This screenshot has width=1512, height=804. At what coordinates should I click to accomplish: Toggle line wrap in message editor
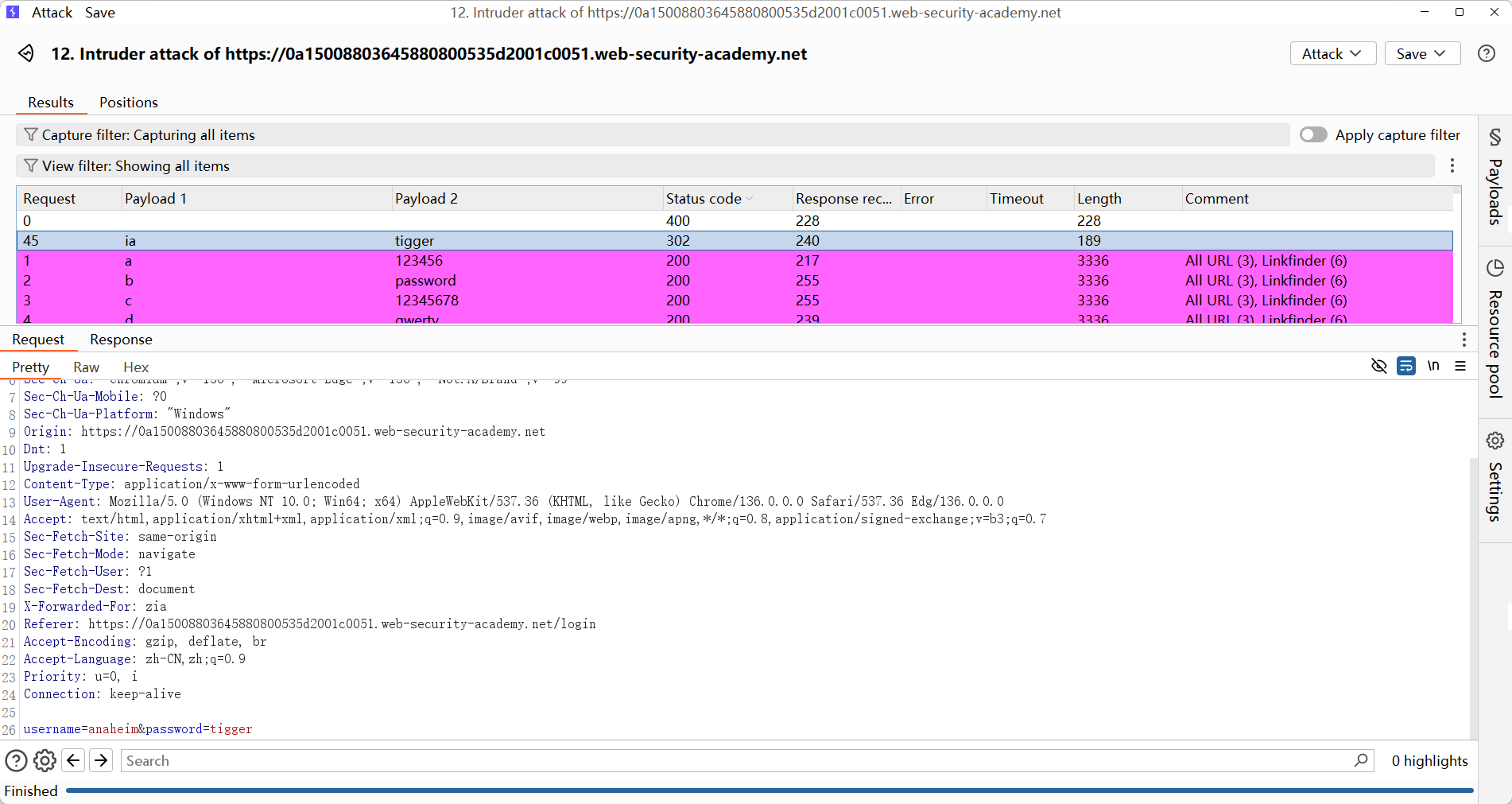(1405, 366)
